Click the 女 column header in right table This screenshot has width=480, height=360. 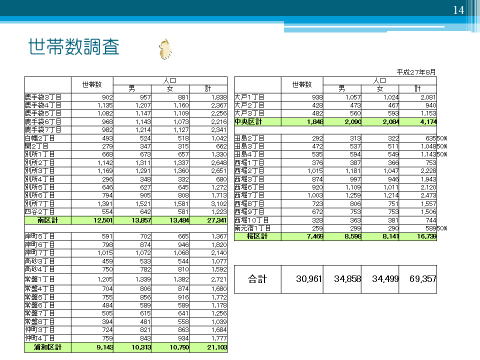pos(380,89)
